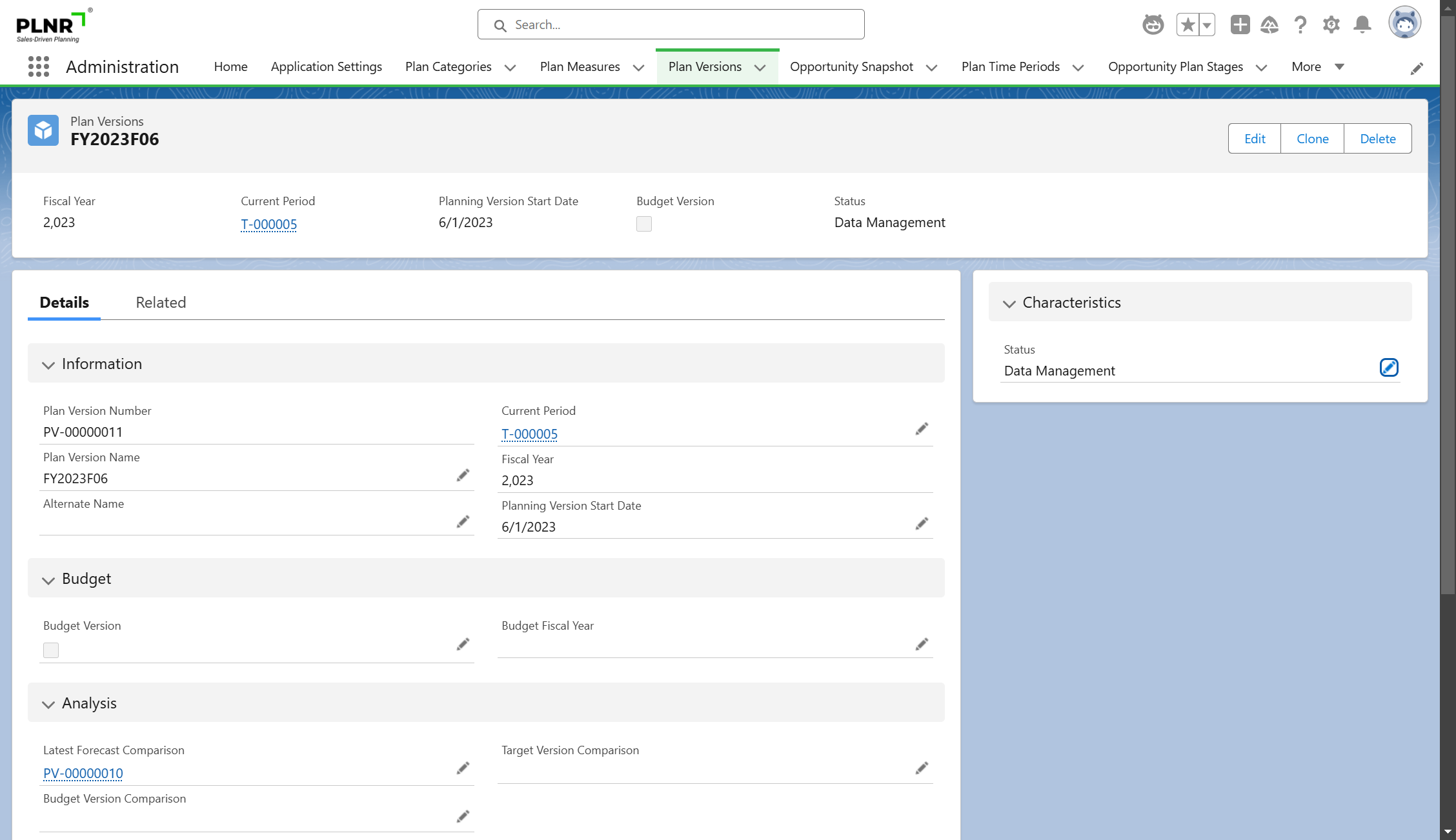Open the App Launcher grid icon
This screenshot has width=1456, height=840.
[39, 66]
